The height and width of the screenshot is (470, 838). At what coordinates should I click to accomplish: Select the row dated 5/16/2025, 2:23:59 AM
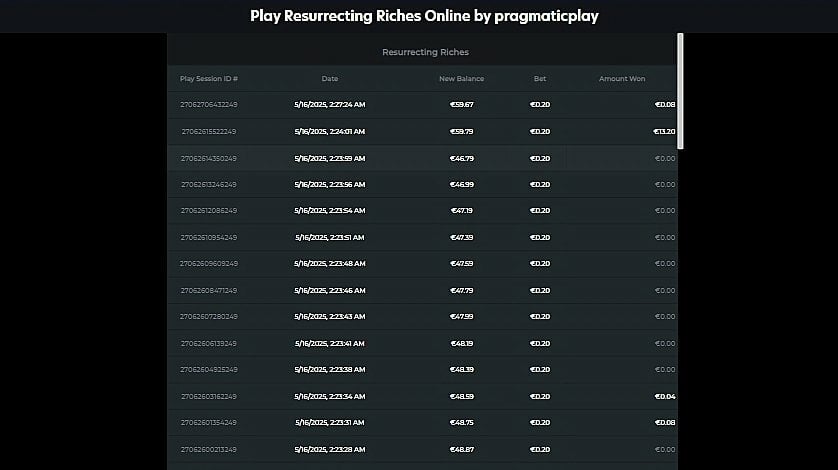tap(422, 158)
